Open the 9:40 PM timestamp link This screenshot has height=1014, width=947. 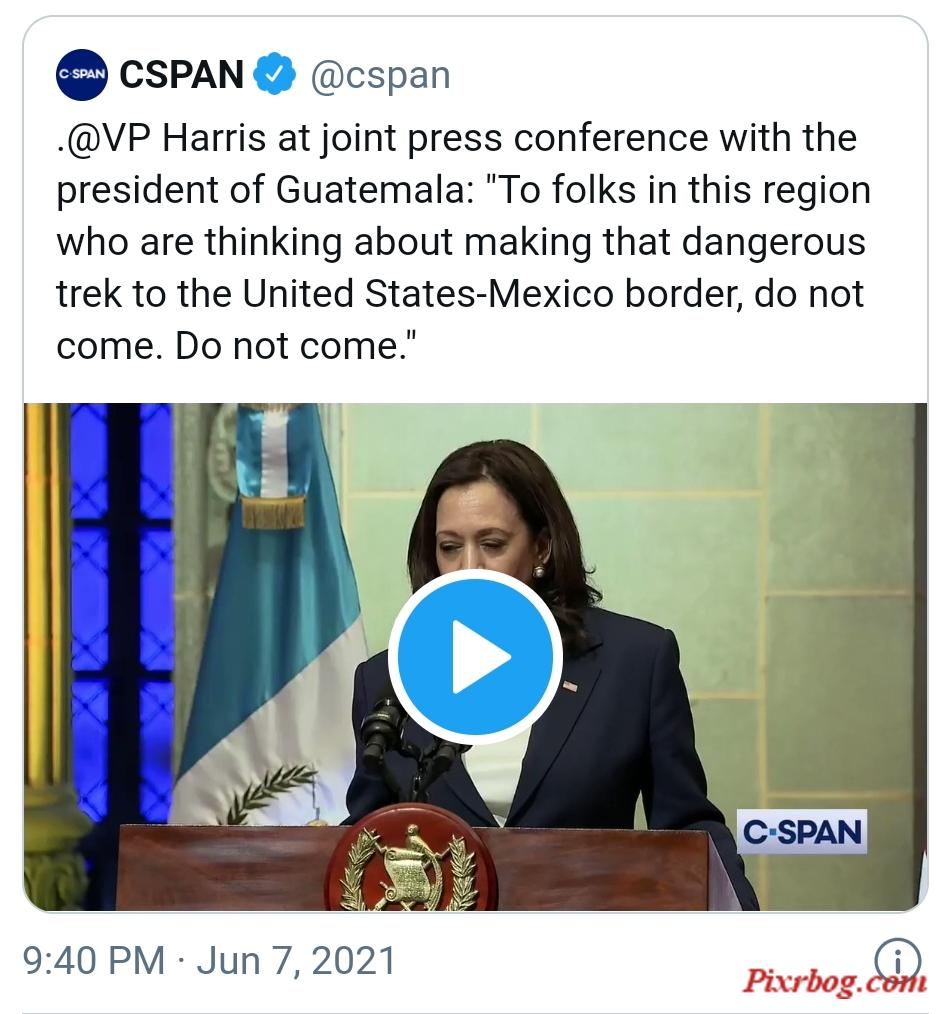pos(94,960)
